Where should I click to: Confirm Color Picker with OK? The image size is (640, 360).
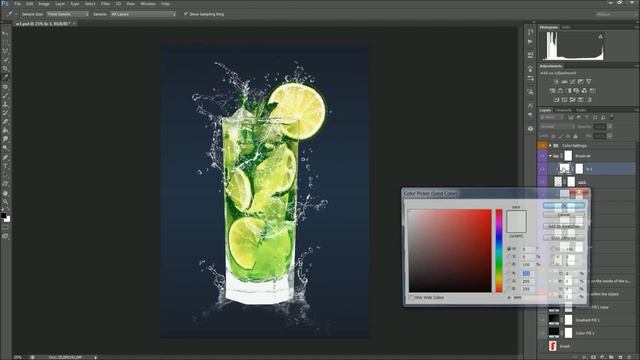point(564,205)
